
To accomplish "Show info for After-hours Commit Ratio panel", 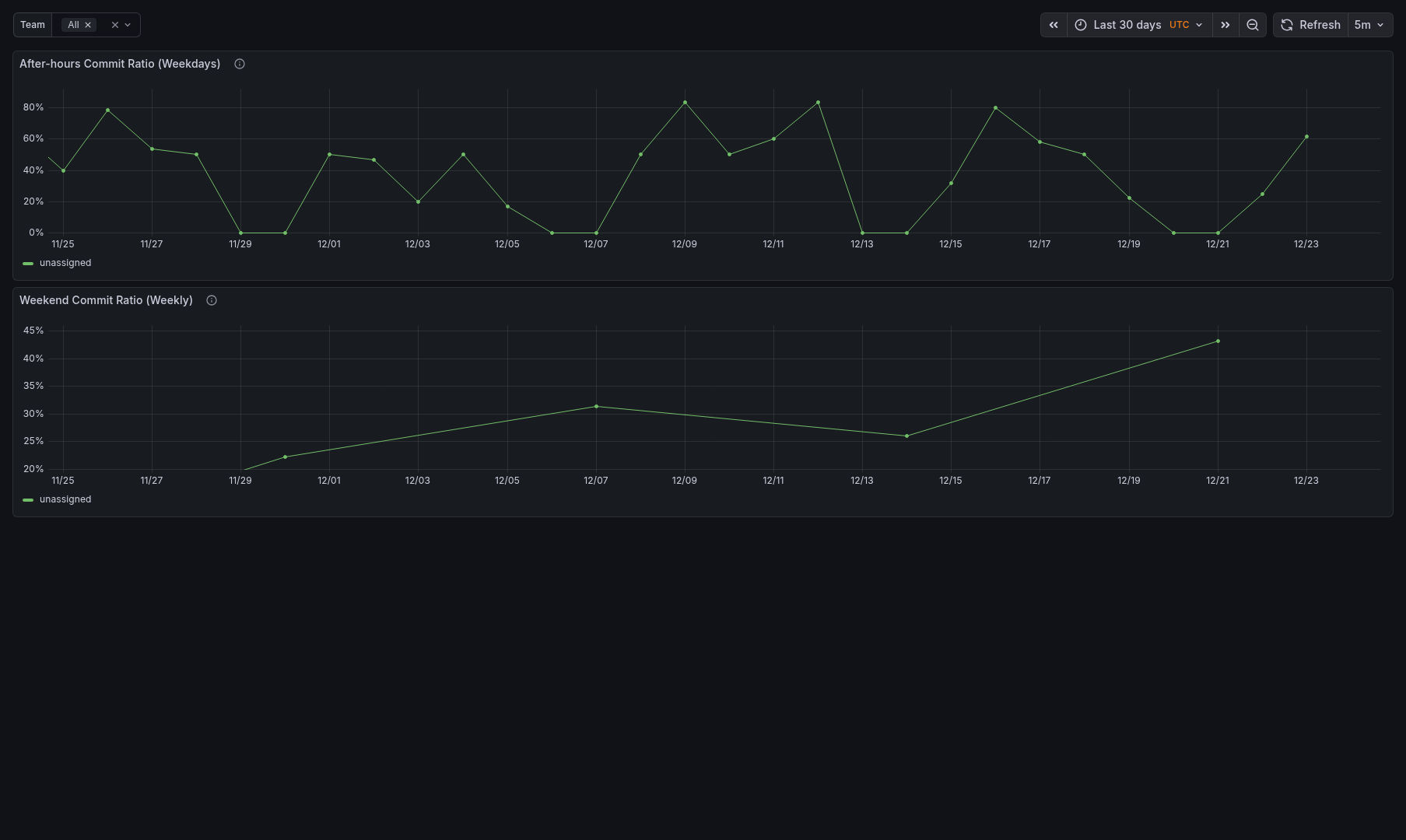I will tap(240, 64).
